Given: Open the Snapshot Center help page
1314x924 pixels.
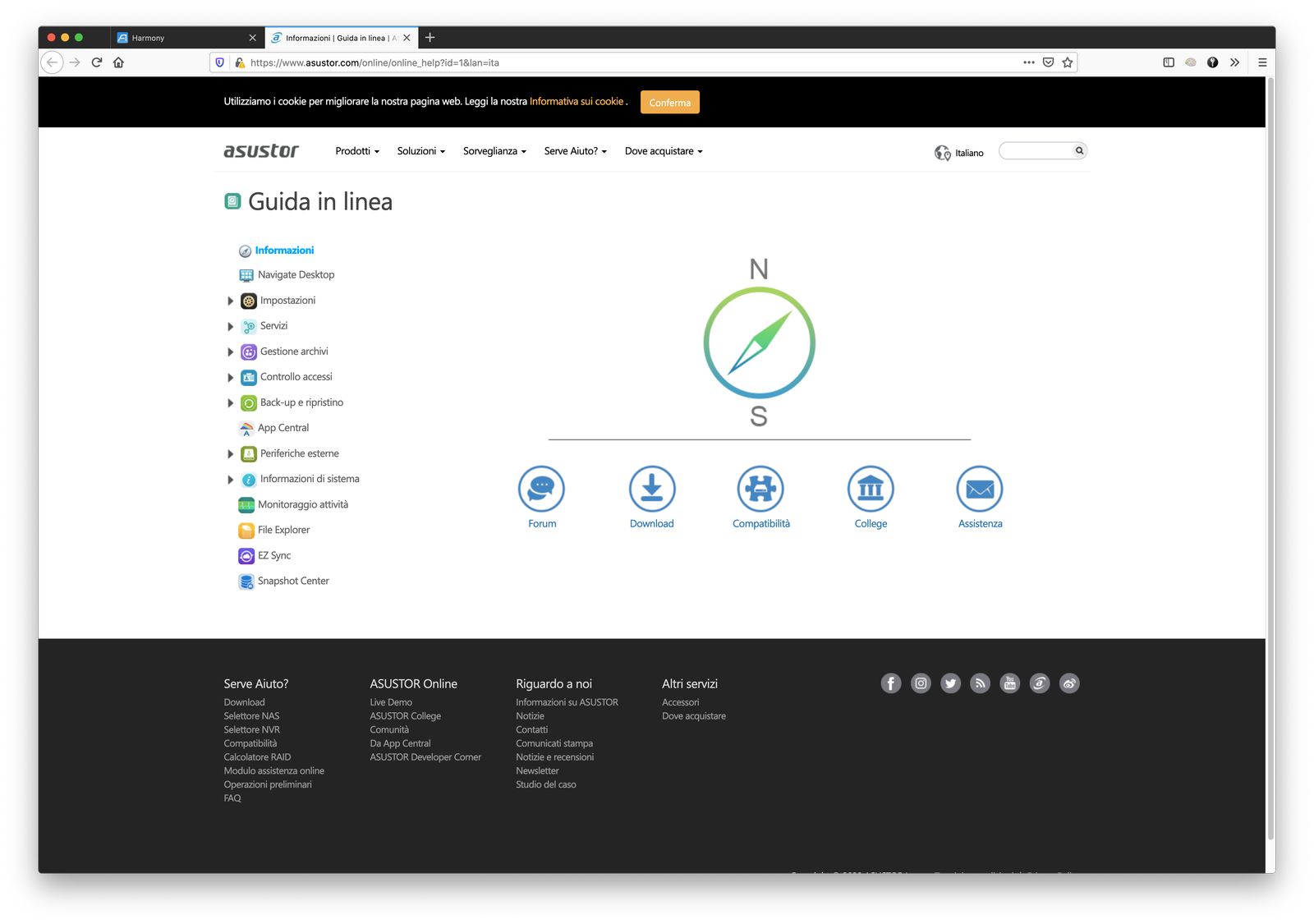Looking at the screenshot, I should 293,582.
